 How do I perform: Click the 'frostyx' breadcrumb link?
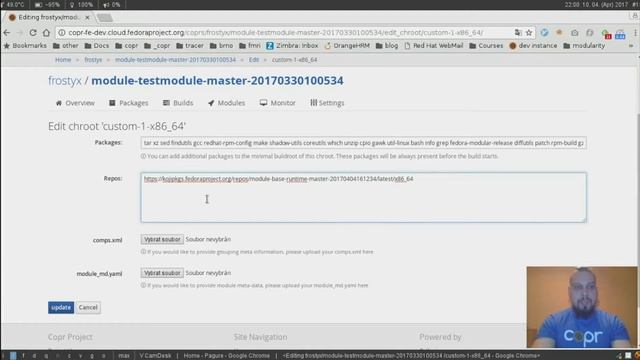click(93, 60)
